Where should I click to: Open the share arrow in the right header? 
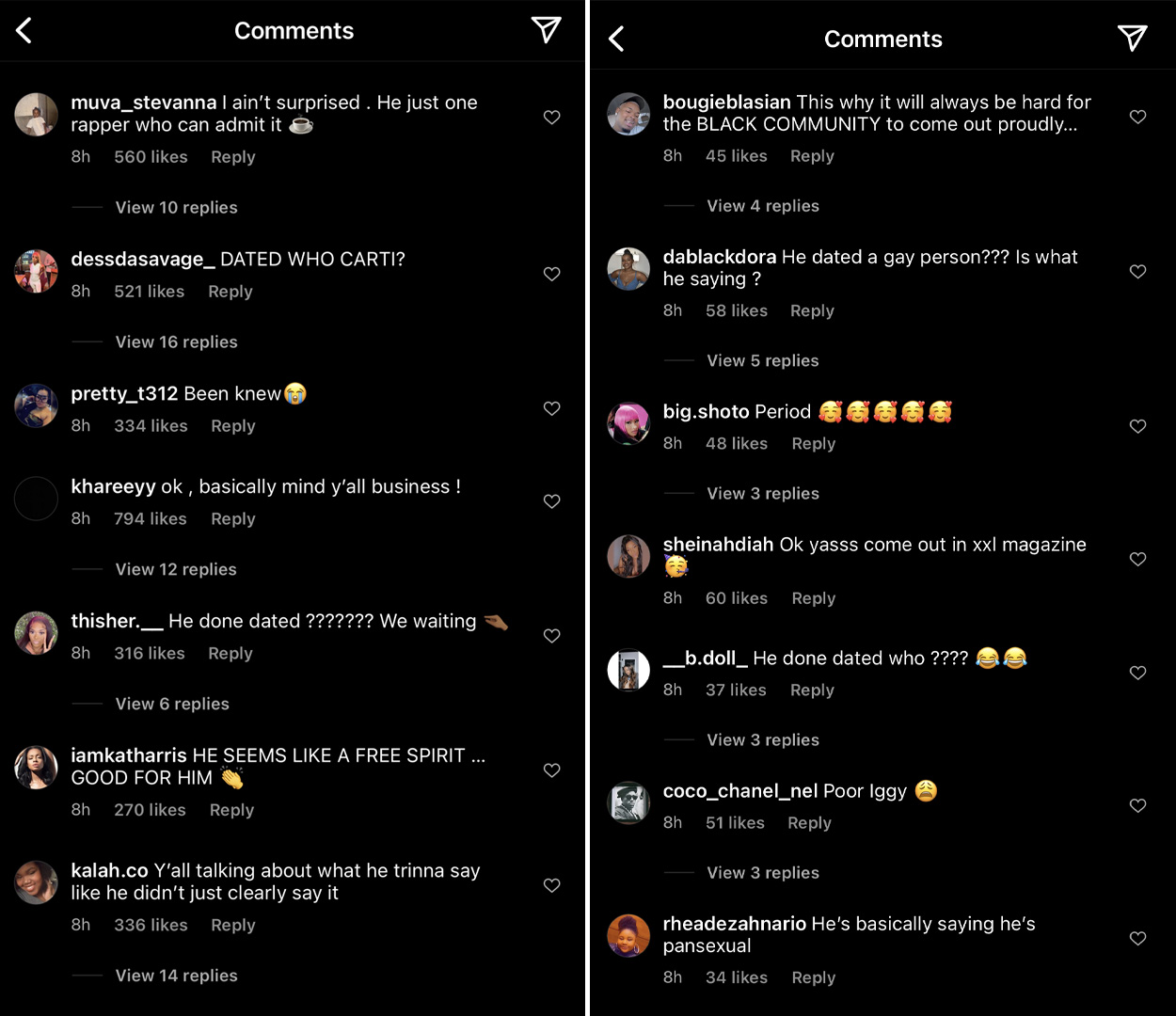(1132, 39)
